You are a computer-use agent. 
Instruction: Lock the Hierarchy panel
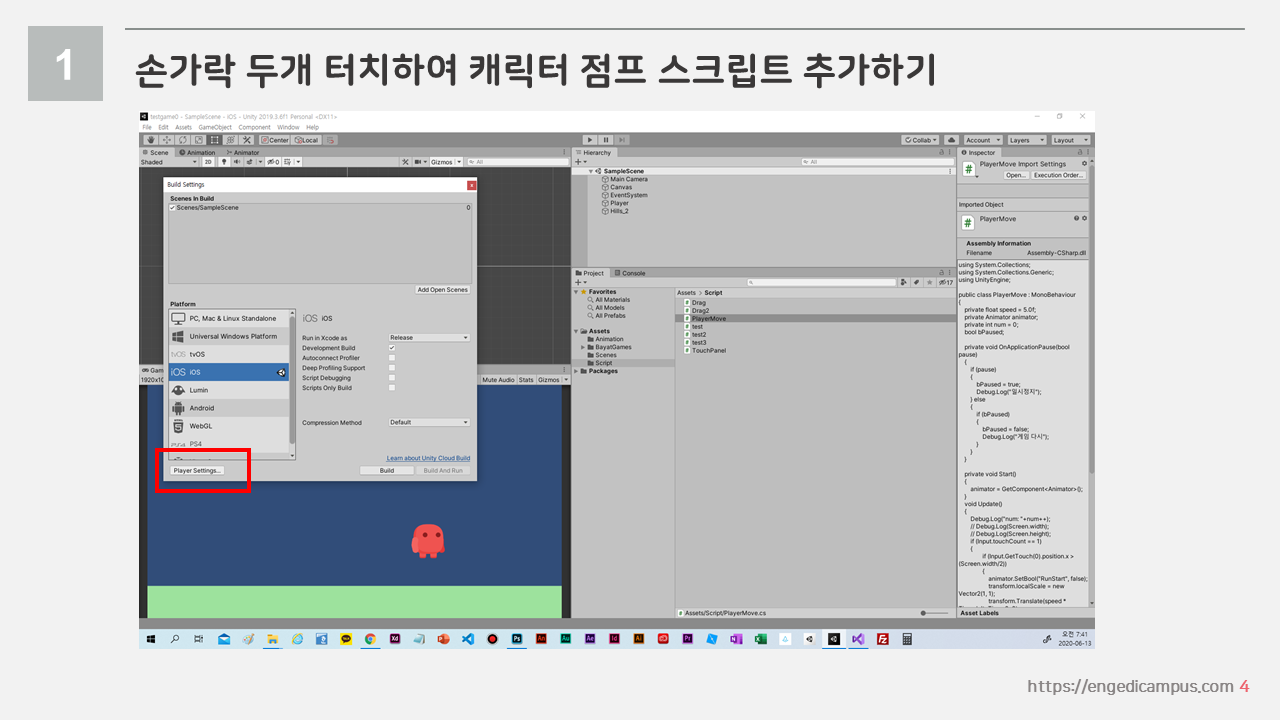[941, 152]
